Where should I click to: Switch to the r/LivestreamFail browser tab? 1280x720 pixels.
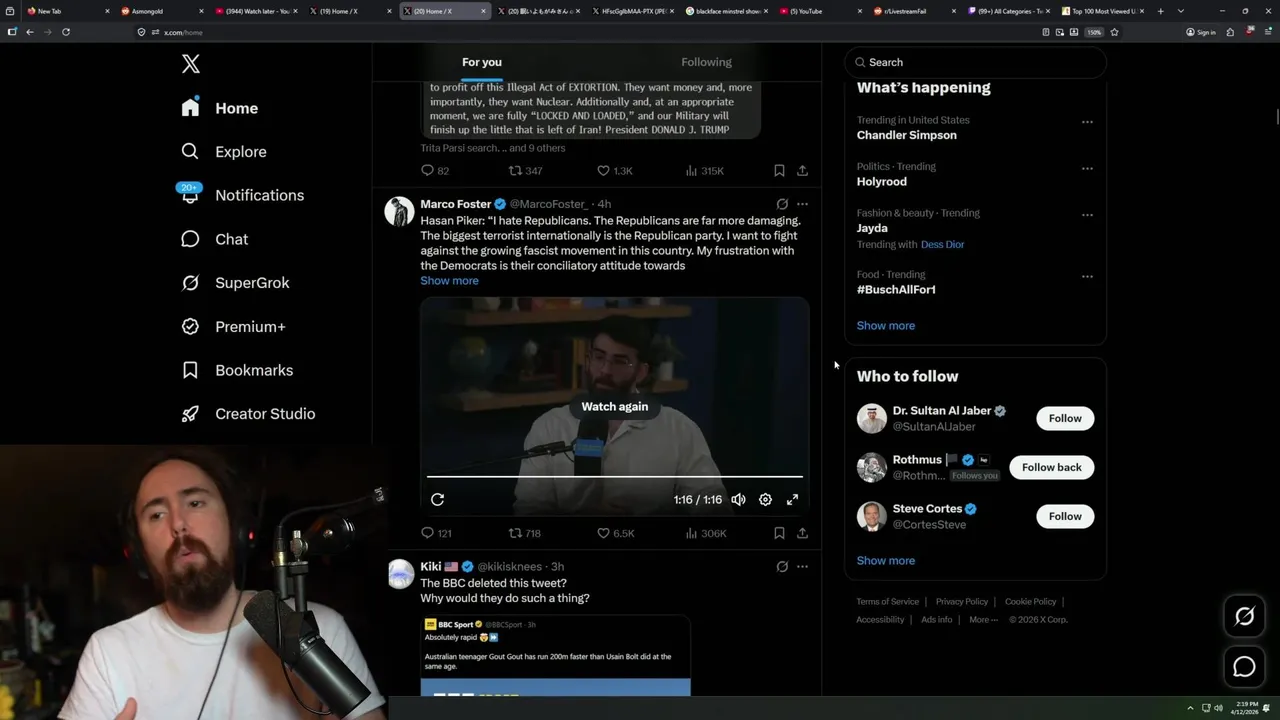coord(910,11)
